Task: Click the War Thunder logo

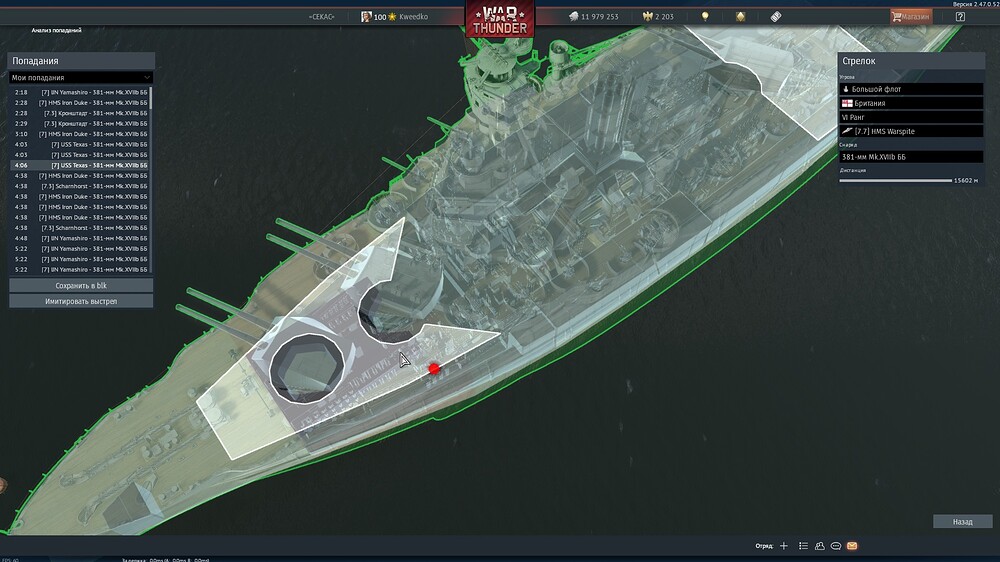Action: (x=500, y=19)
